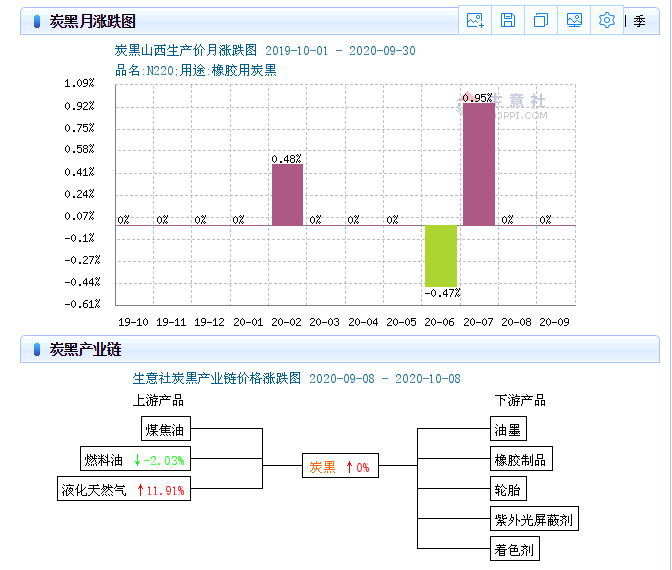Open the 轮胎 downstream product link
The height and width of the screenshot is (570, 672).
tap(507, 490)
